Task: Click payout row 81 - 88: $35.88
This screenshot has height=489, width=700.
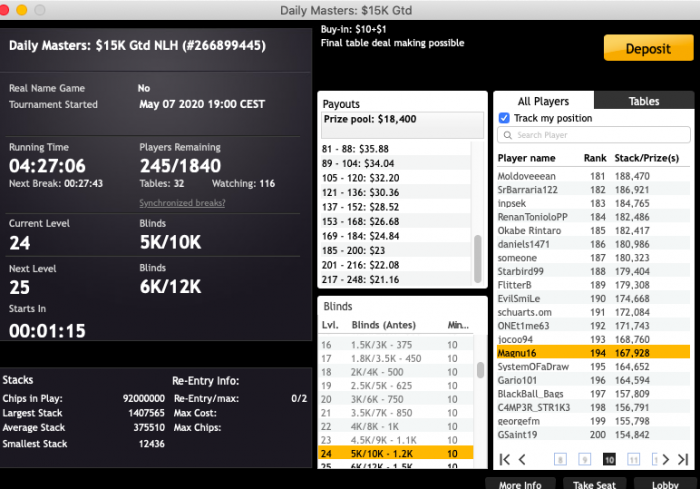Action: [x=396, y=149]
